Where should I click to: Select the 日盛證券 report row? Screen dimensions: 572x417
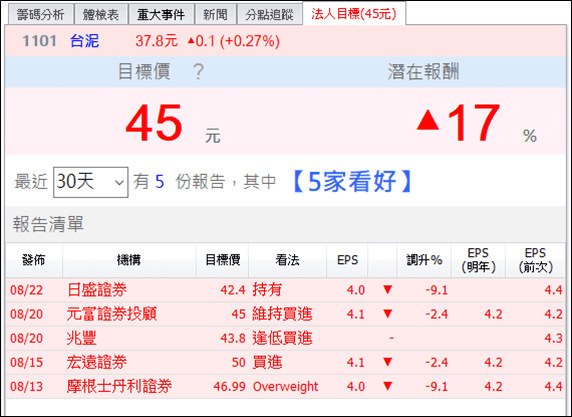pos(286,290)
